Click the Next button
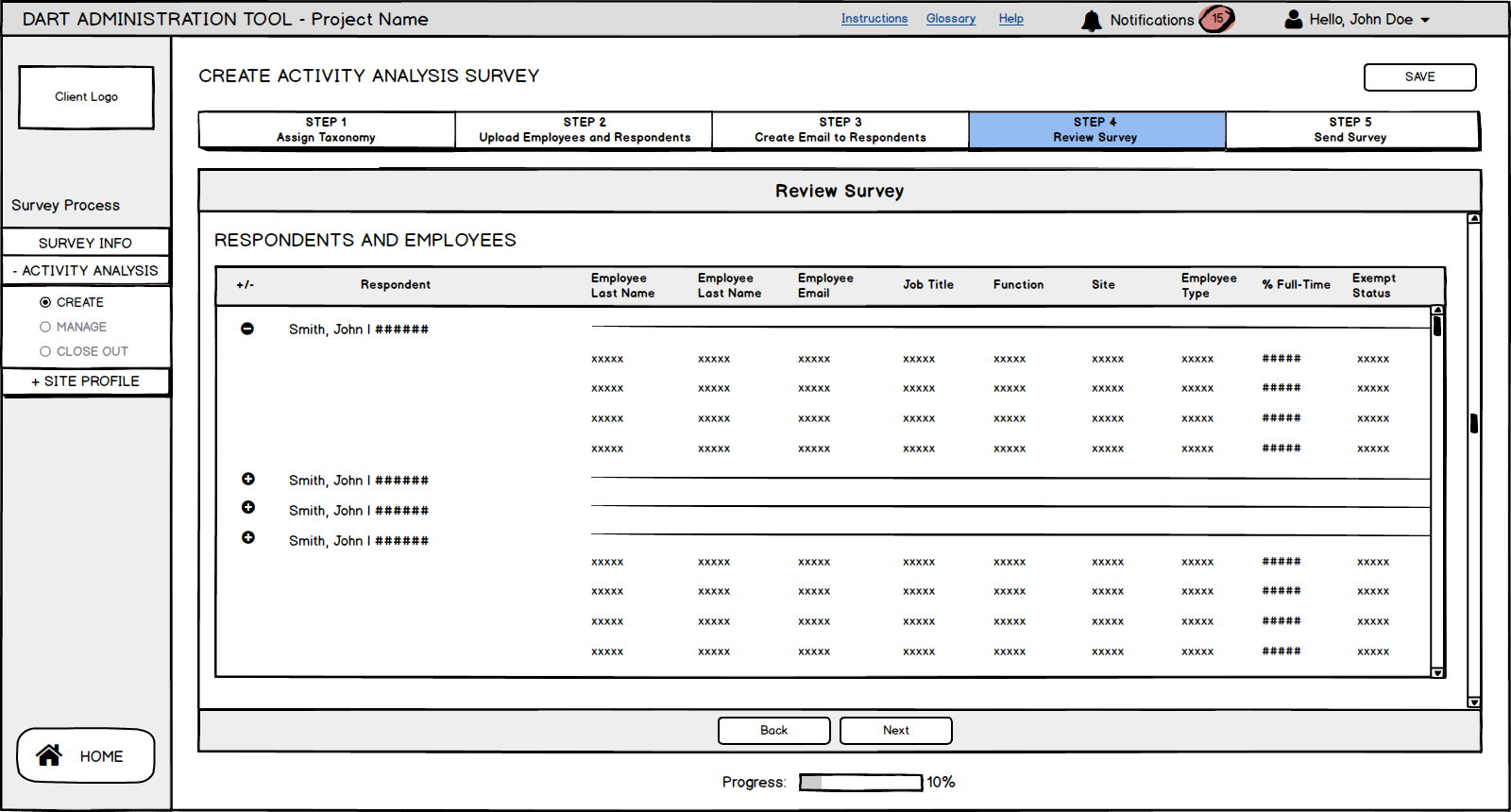 click(896, 731)
